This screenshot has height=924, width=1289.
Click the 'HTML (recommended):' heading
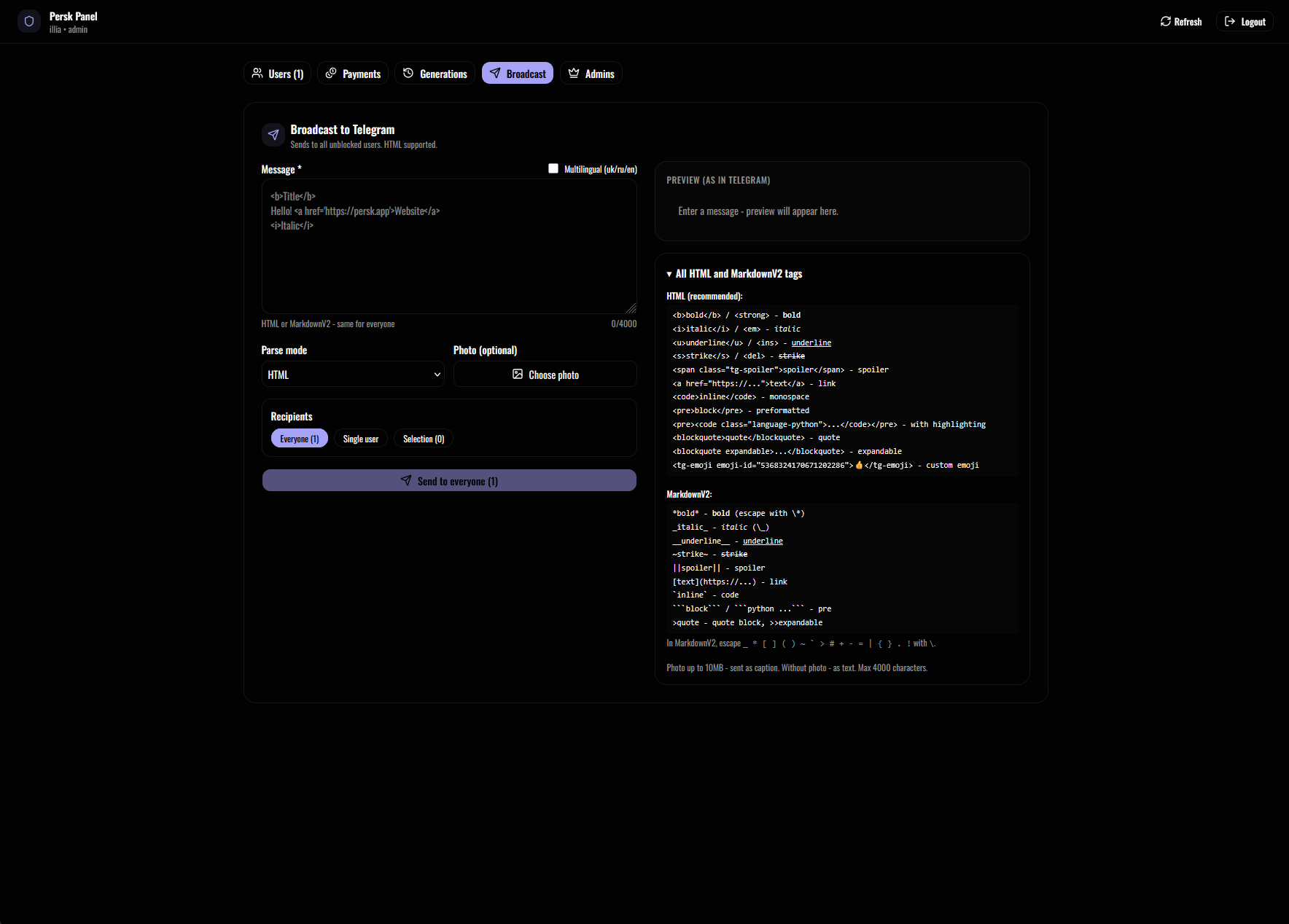click(704, 296)
